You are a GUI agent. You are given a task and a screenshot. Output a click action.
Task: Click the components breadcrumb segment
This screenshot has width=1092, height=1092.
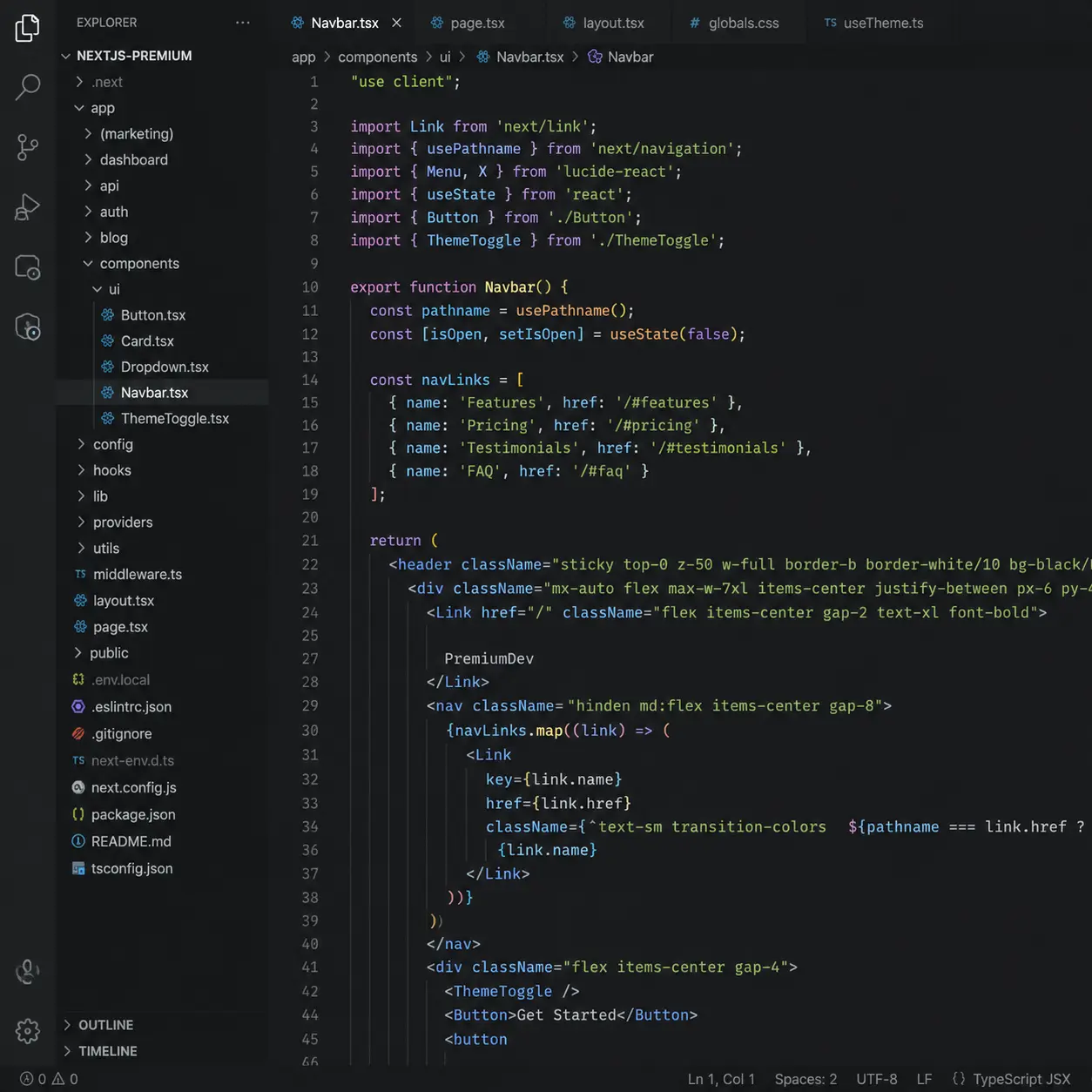377,57
